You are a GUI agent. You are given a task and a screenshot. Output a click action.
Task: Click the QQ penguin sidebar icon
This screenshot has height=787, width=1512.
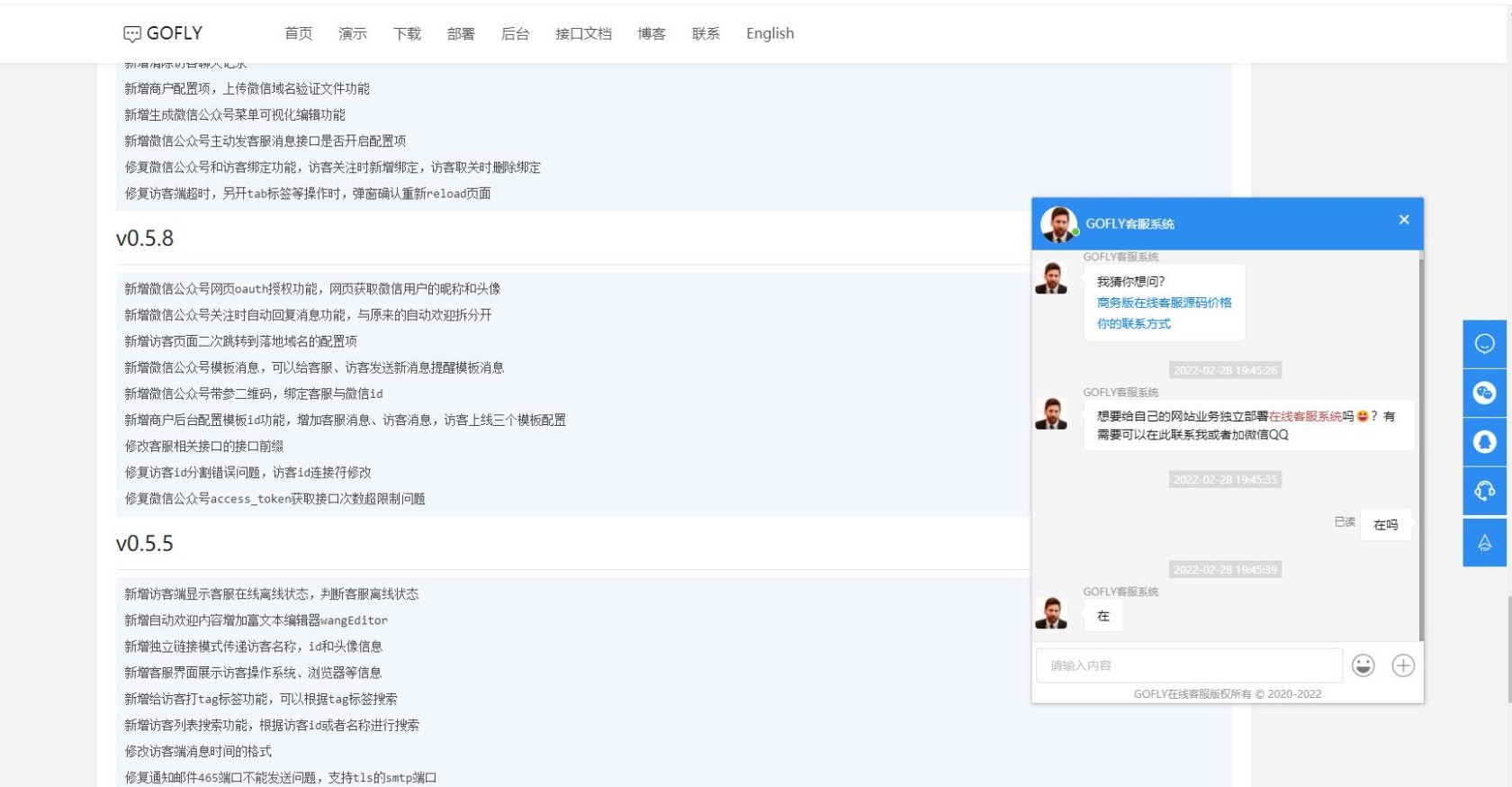(1484, 442)
